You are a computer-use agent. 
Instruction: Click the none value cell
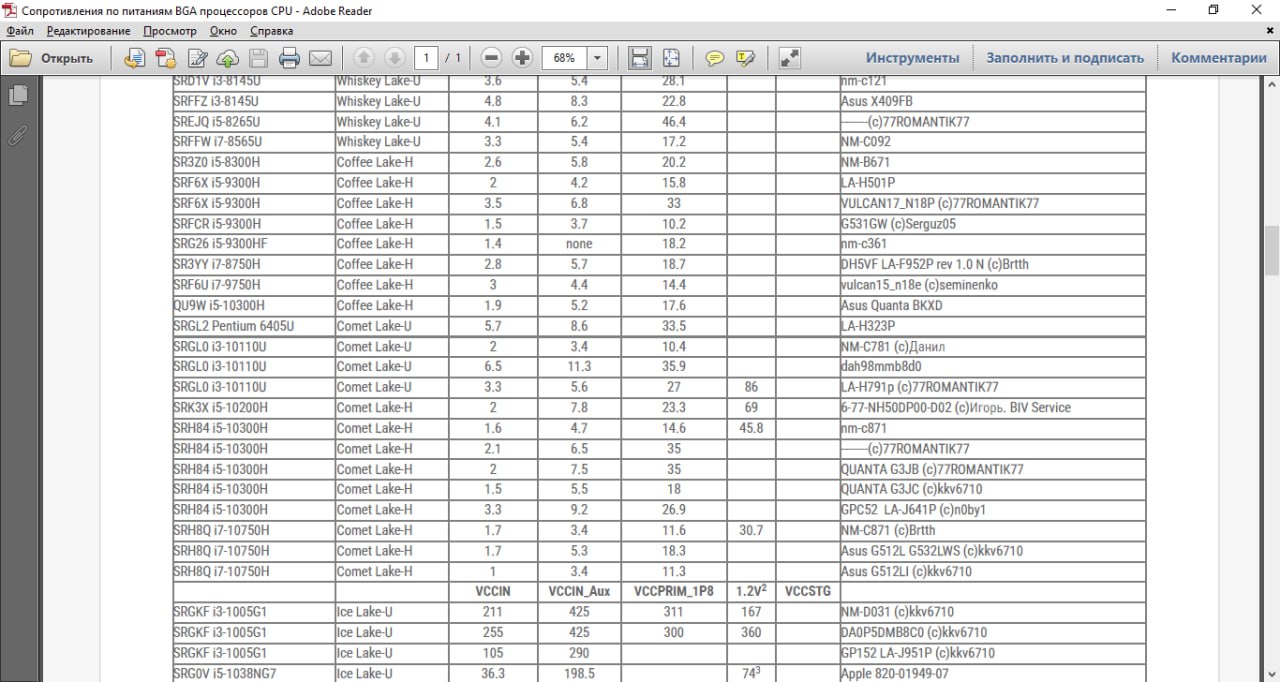pyautogui.click(x=579, y=244)
